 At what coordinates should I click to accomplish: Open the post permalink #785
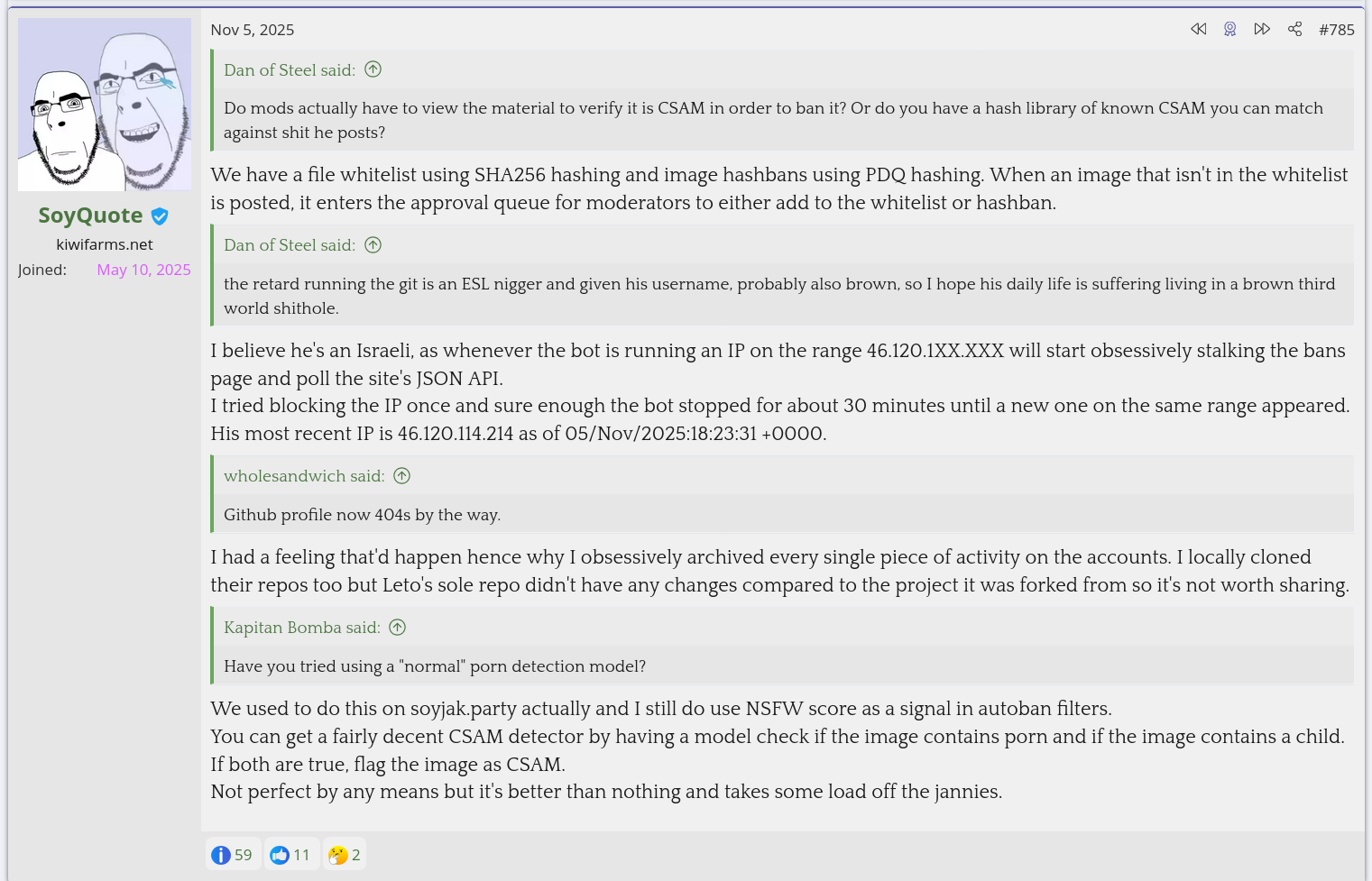click(x=1336, y=30)
